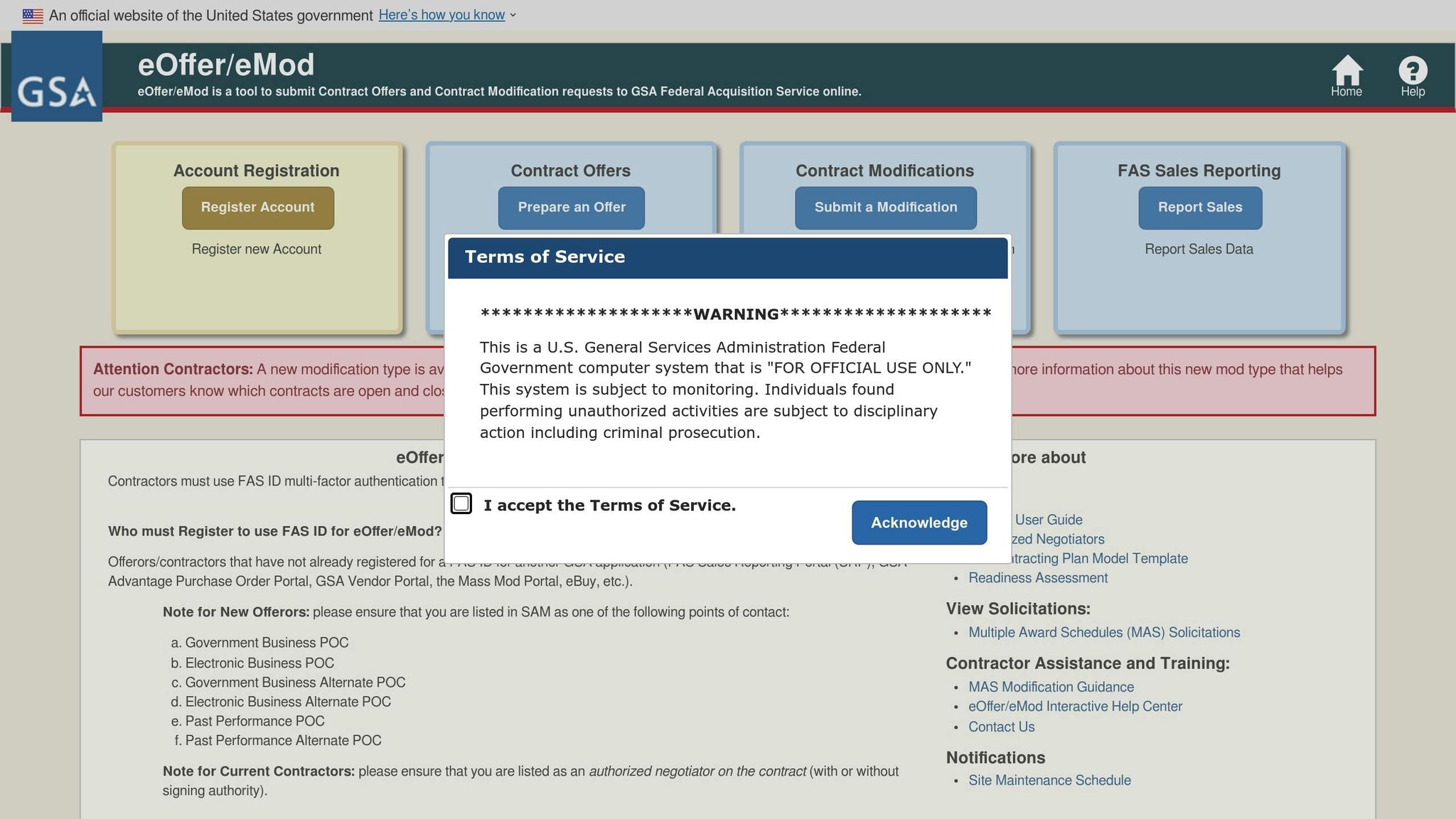Click the U.S. flag icon
This screenshot has height=819, width=1456.
tap(31, 14)
